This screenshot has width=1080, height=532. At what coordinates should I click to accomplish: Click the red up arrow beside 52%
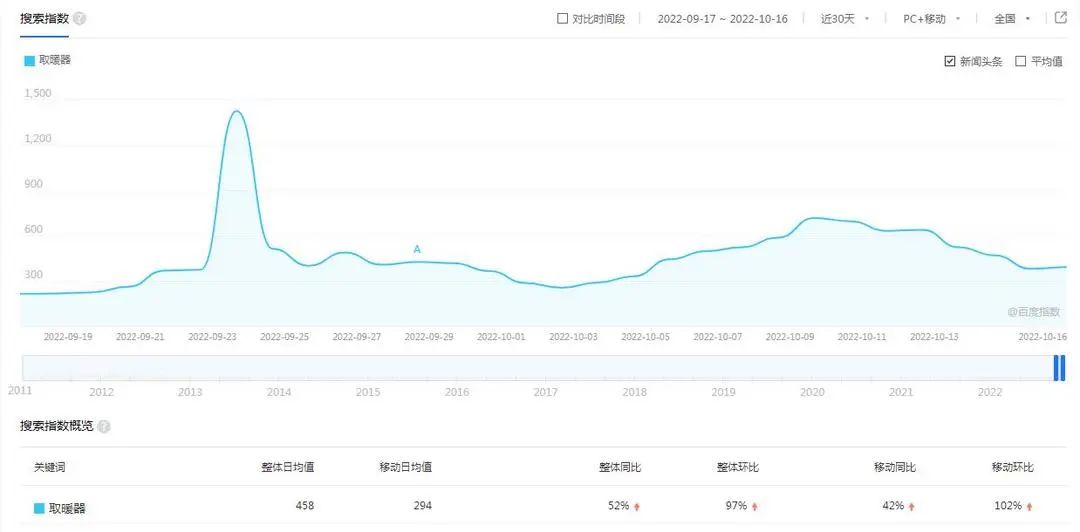(x=637, y=507)
